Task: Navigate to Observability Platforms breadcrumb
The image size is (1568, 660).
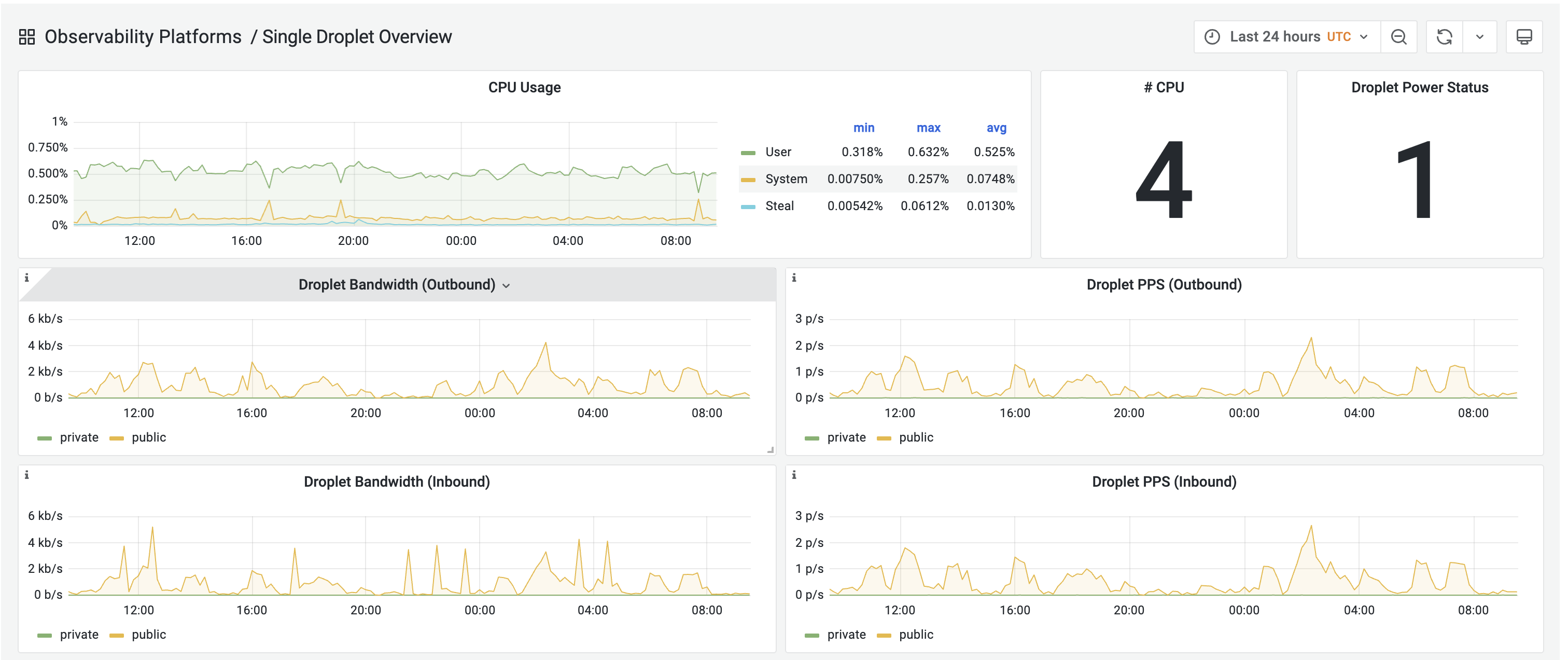Action: click(144, 36)
